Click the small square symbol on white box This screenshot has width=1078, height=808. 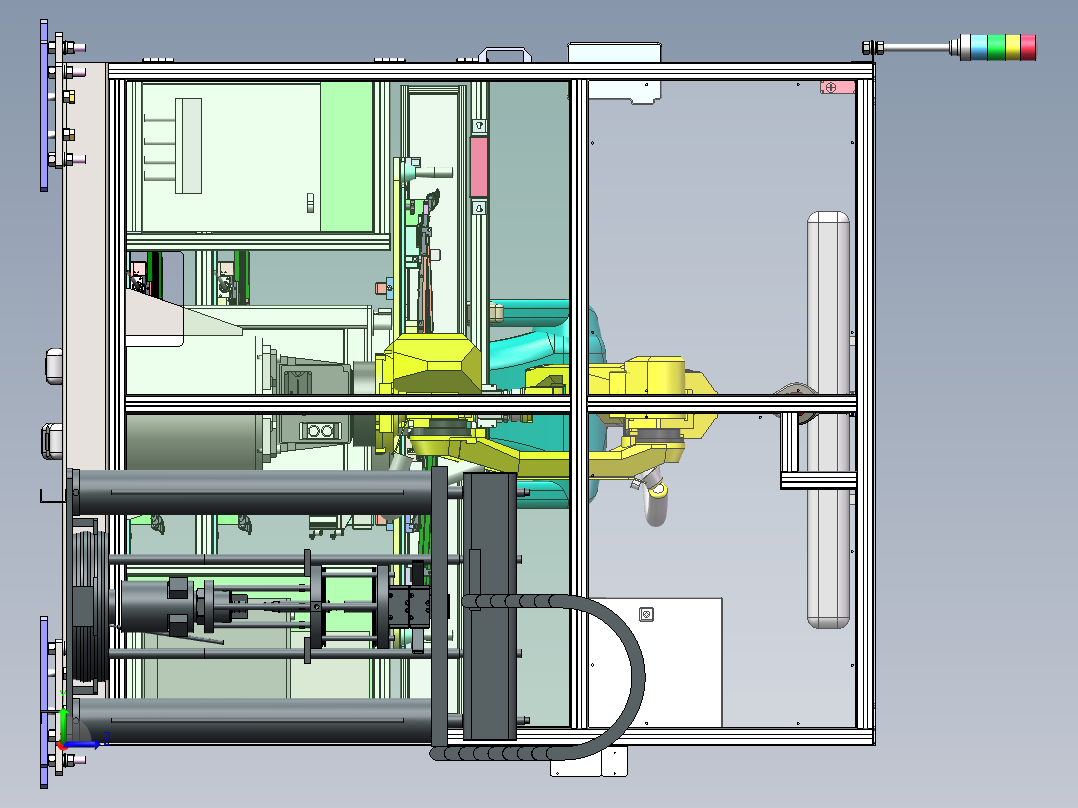click(646, 614)
